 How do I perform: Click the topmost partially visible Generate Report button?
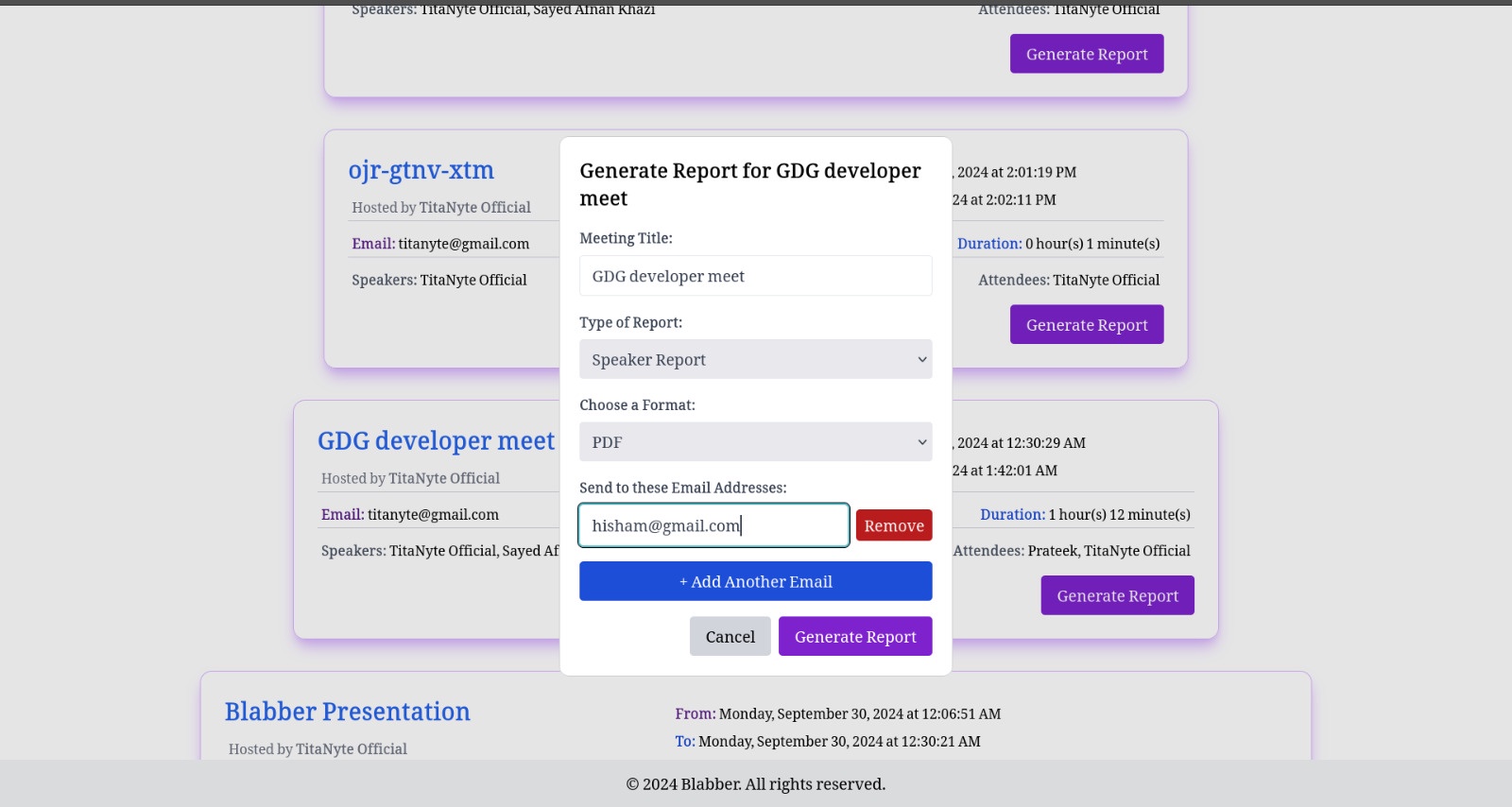[1087, 54]
